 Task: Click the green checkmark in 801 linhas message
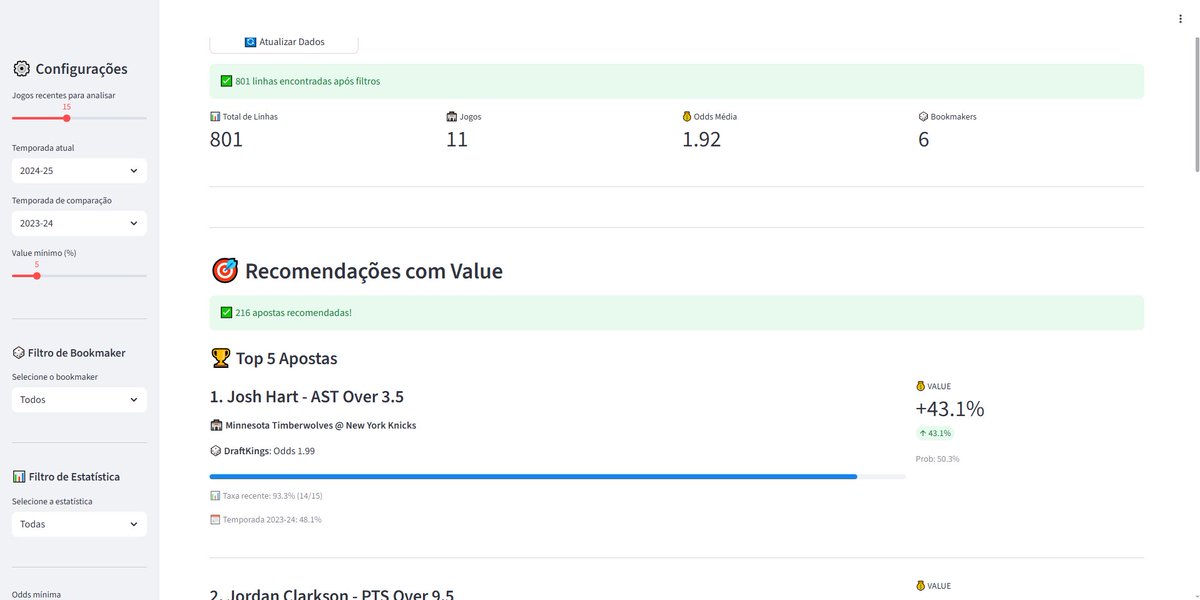(227, 81)
